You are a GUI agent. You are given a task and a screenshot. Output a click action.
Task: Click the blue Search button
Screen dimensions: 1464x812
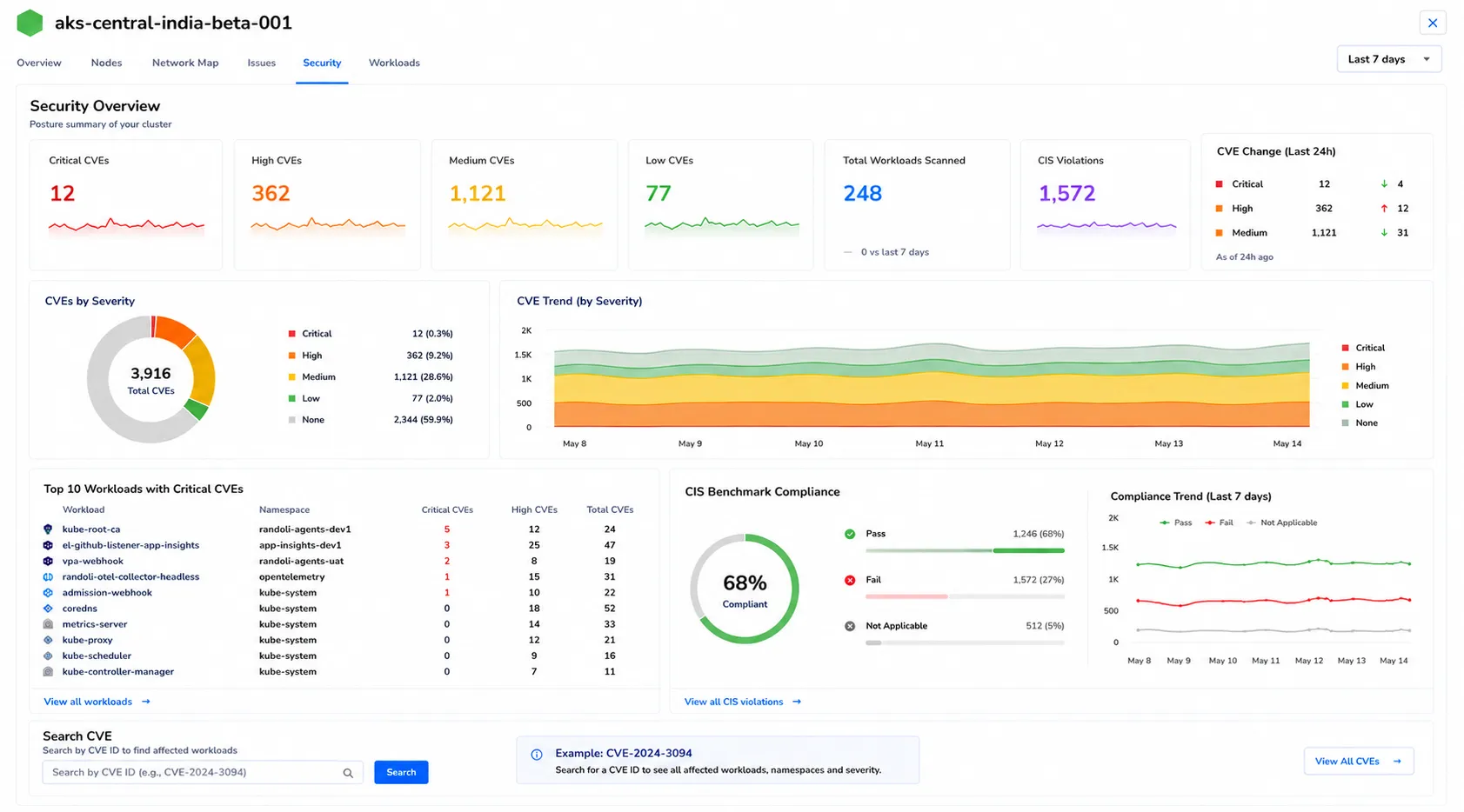pos(401,772)
